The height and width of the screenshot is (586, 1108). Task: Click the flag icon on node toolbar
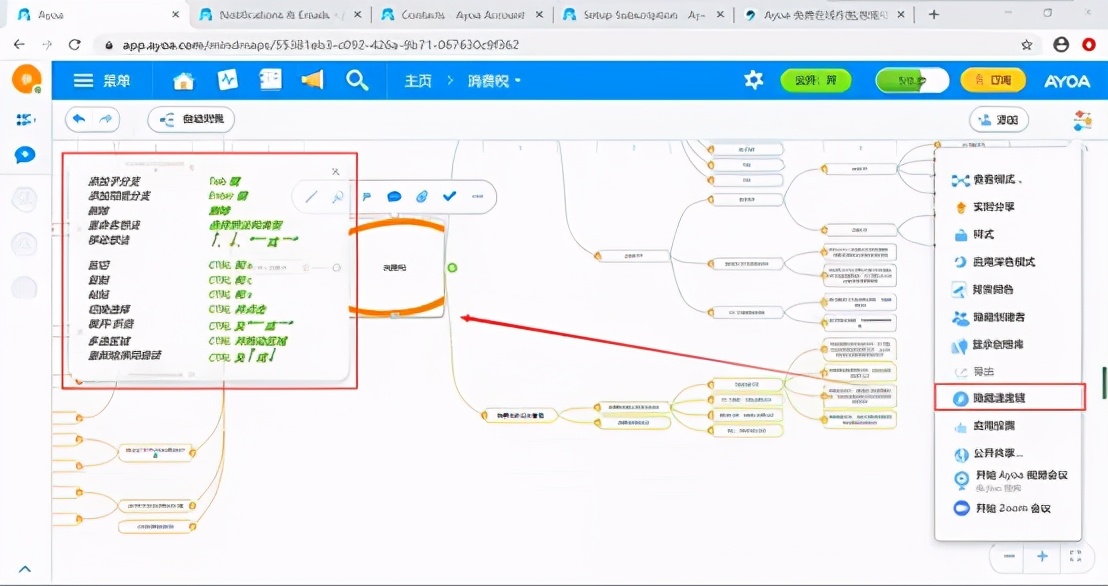[367, 197]
